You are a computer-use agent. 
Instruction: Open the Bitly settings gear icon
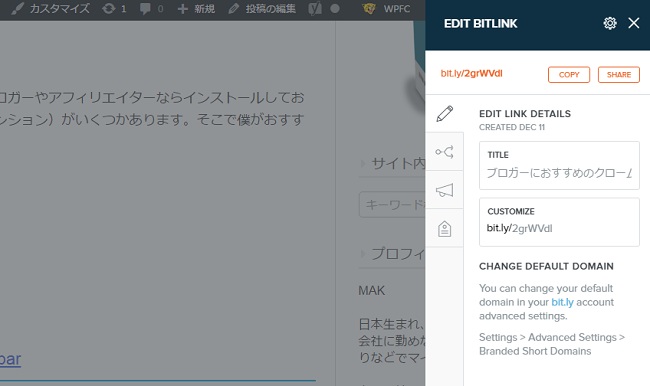pos(610,23)
